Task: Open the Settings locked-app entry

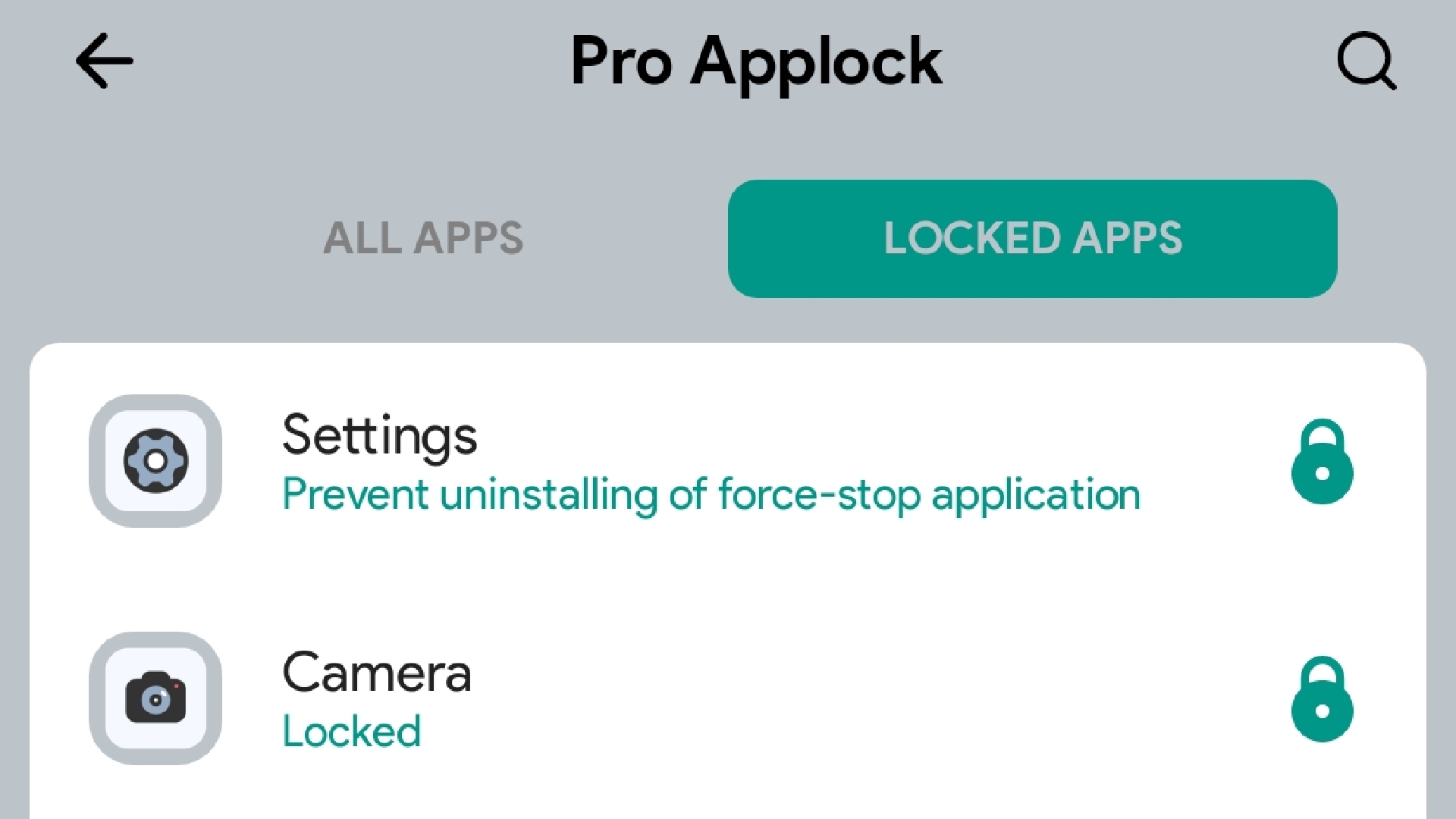Action: coord(682,463)
